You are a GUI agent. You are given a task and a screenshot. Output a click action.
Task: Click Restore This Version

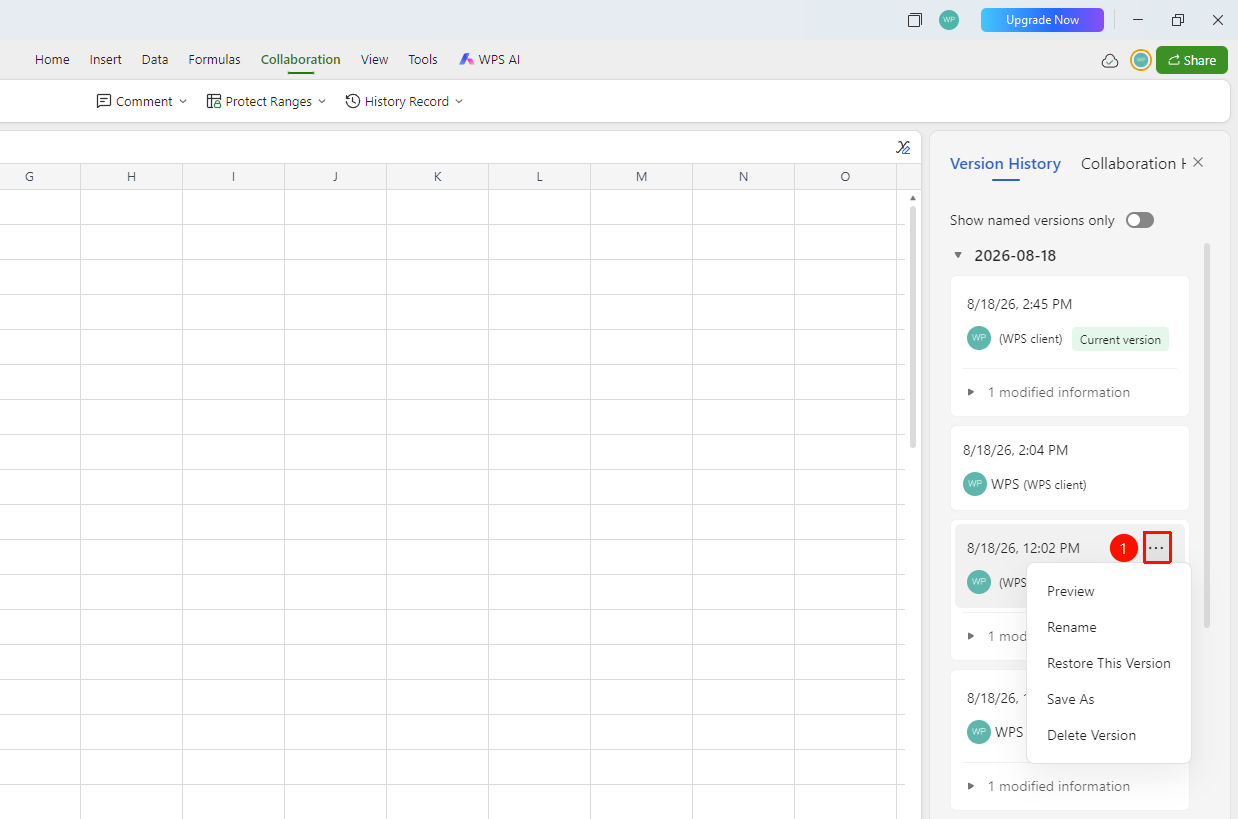(x=1109, y=663)
